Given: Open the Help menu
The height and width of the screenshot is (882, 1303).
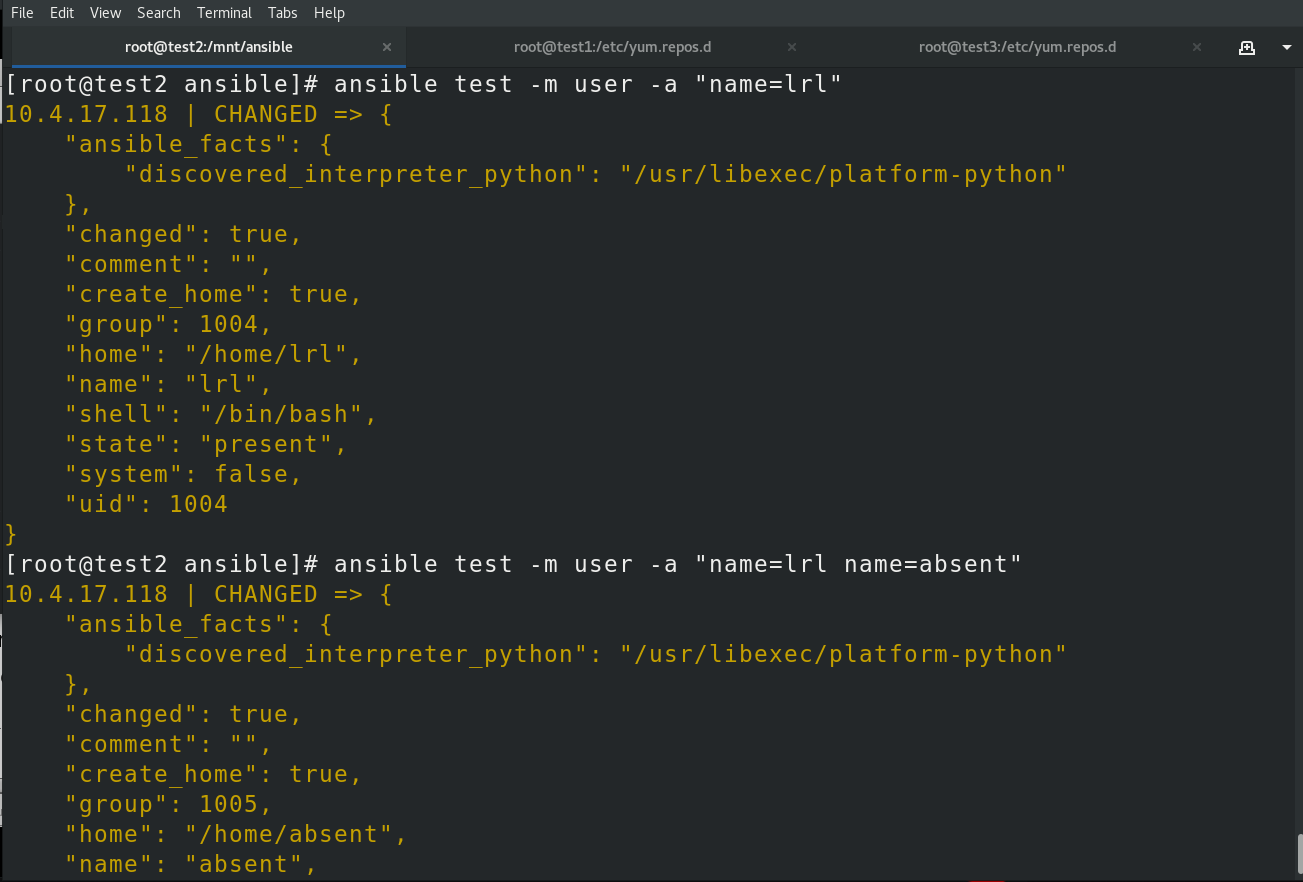Looking at the screenshot, I should (x=329, y=13).
